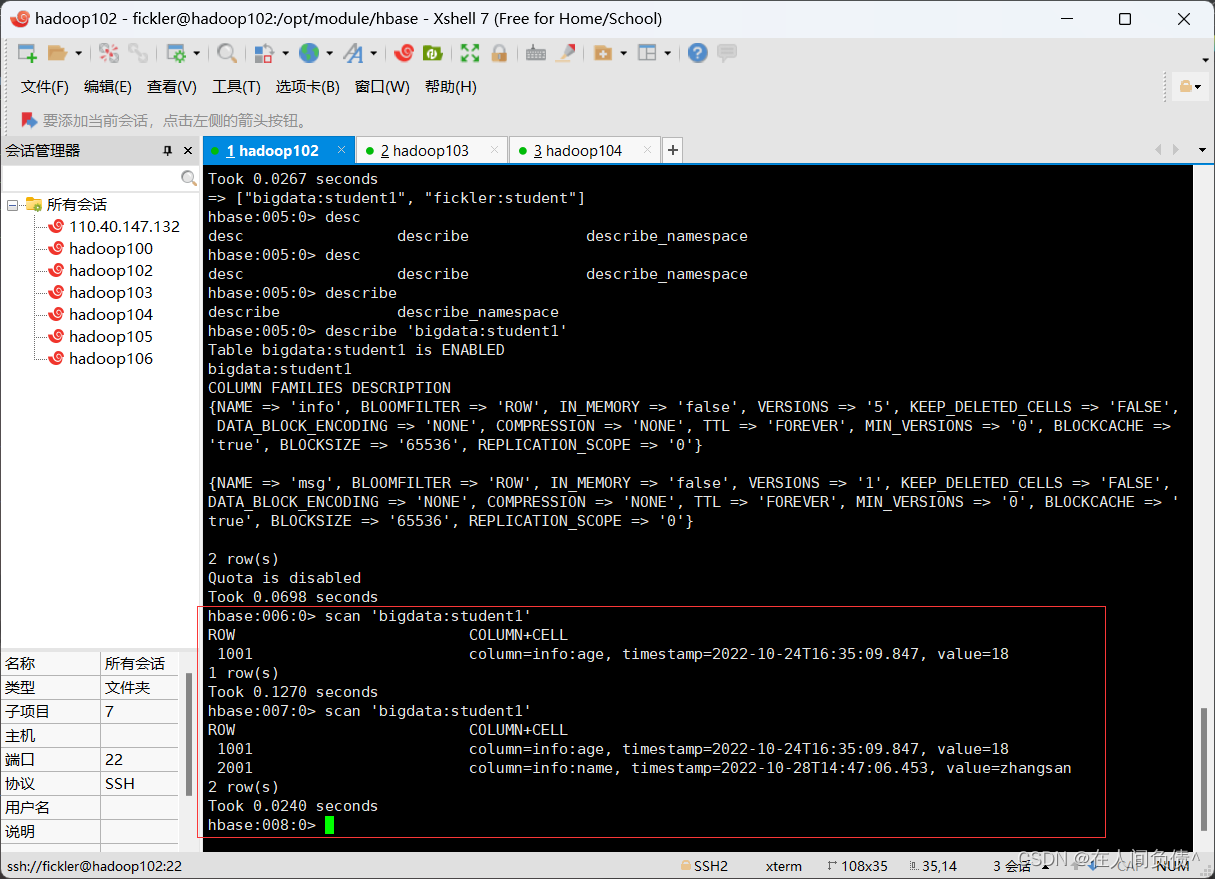Select hadoop100 session in tree
Image resolution: width=1215 pixels, height=879 pixels.
pos(111,248)
